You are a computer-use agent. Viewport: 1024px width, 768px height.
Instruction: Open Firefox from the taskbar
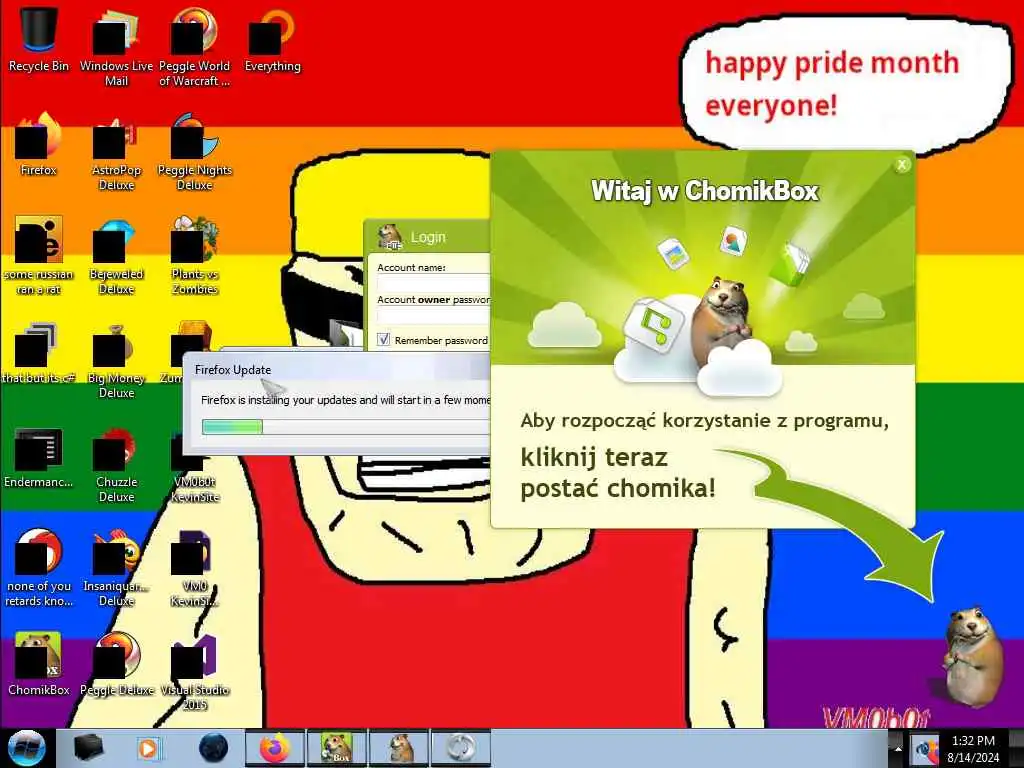274,748
